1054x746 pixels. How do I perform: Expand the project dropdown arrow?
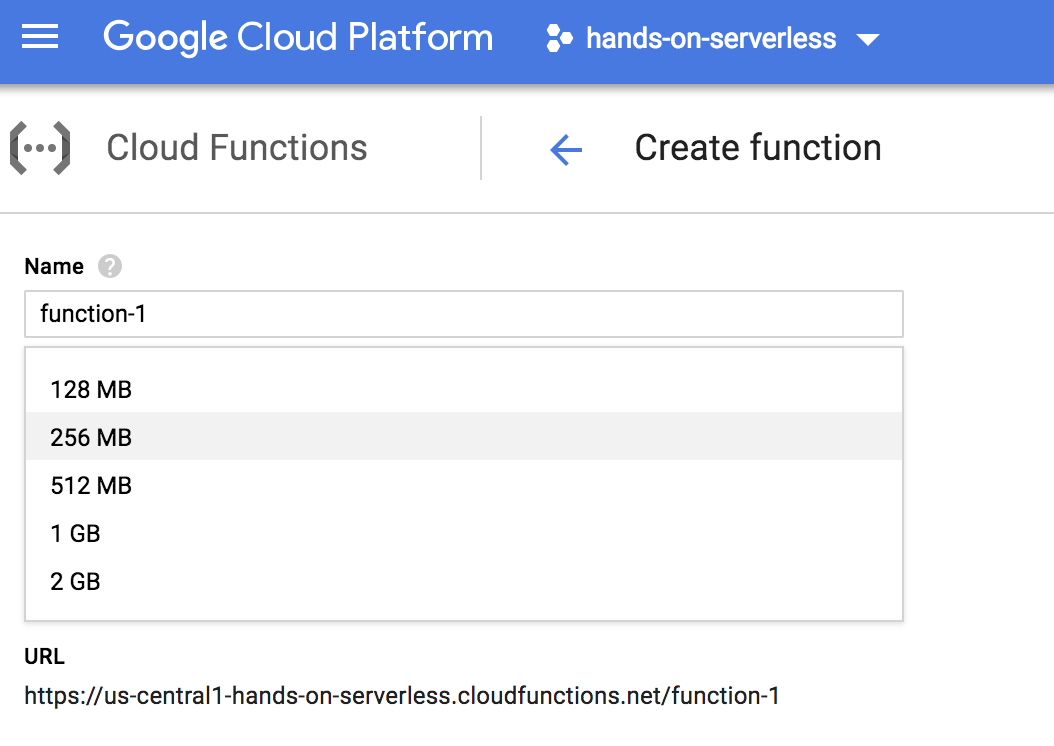(867, 40)
